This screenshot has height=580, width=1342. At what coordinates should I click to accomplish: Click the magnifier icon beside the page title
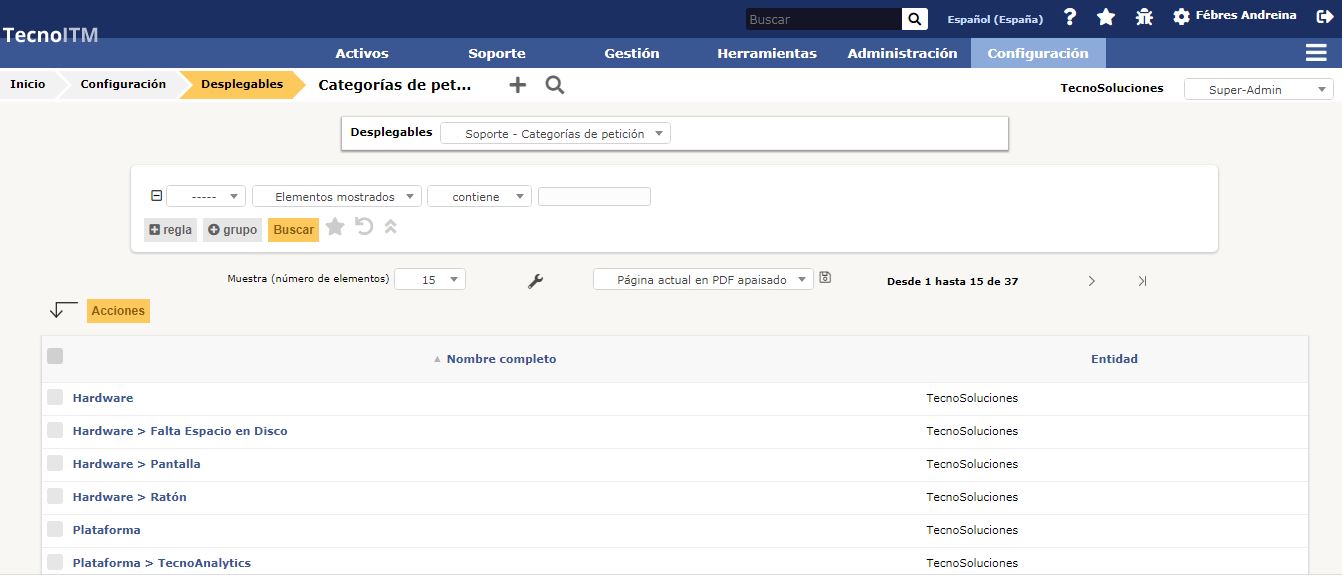(x=555, y=85)
